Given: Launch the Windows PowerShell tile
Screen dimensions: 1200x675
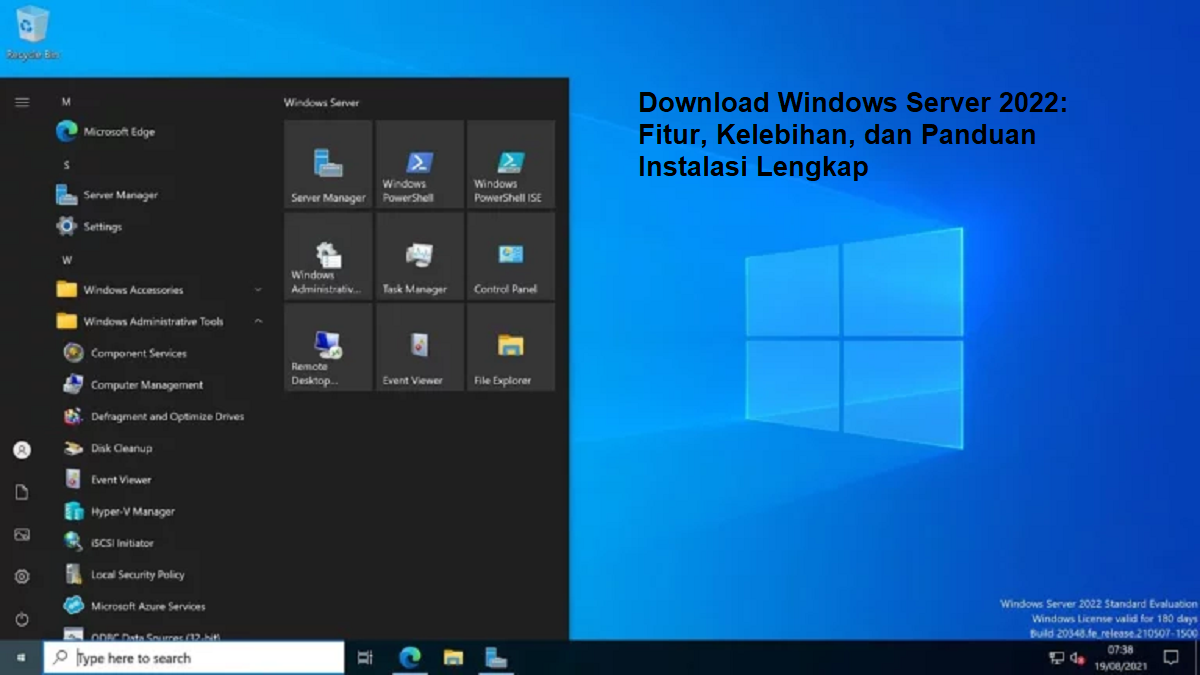Looking at the screenshot, I should (418, 164).
